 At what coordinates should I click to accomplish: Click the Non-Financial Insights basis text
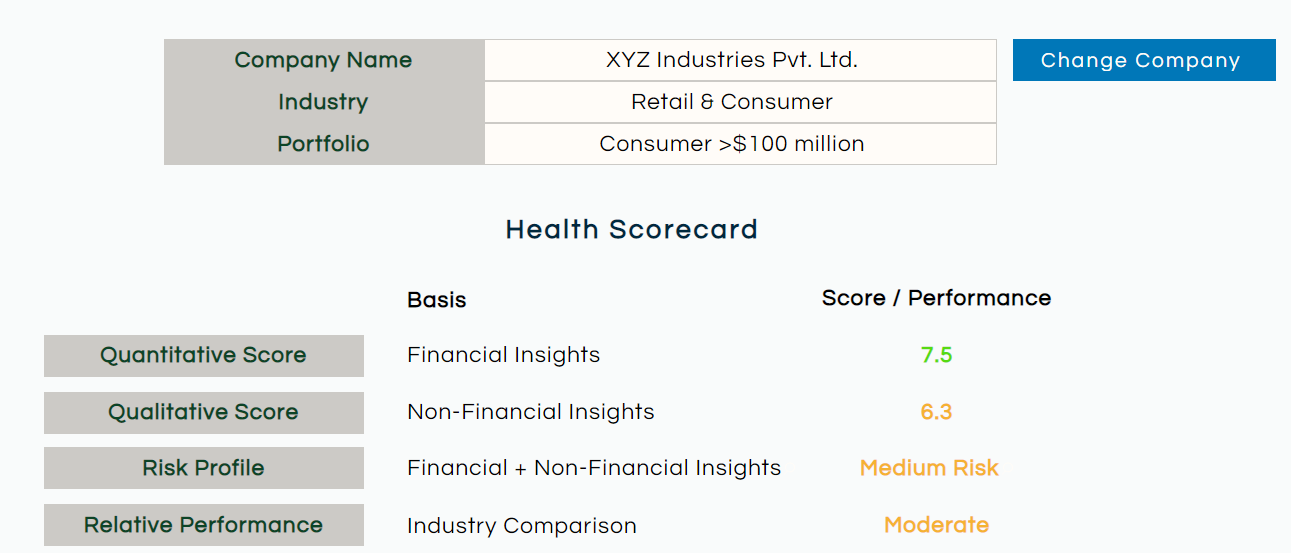531,412
